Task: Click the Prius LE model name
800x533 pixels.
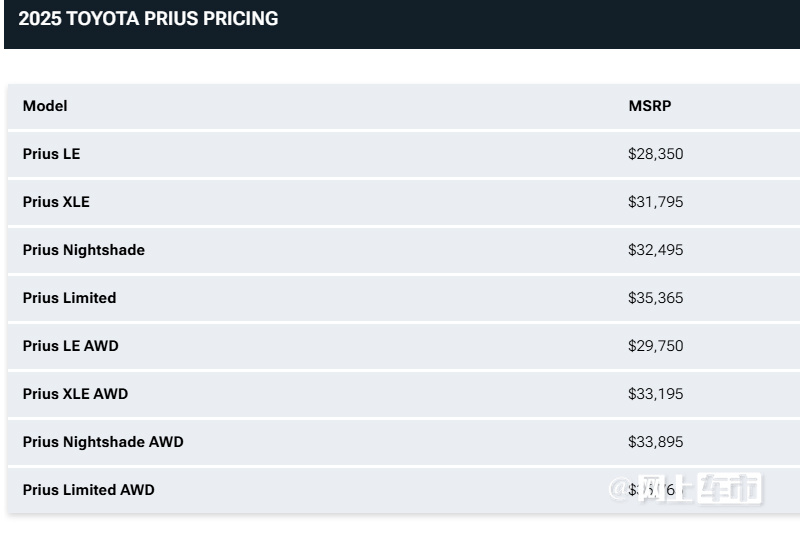Action: coord(52,154)
